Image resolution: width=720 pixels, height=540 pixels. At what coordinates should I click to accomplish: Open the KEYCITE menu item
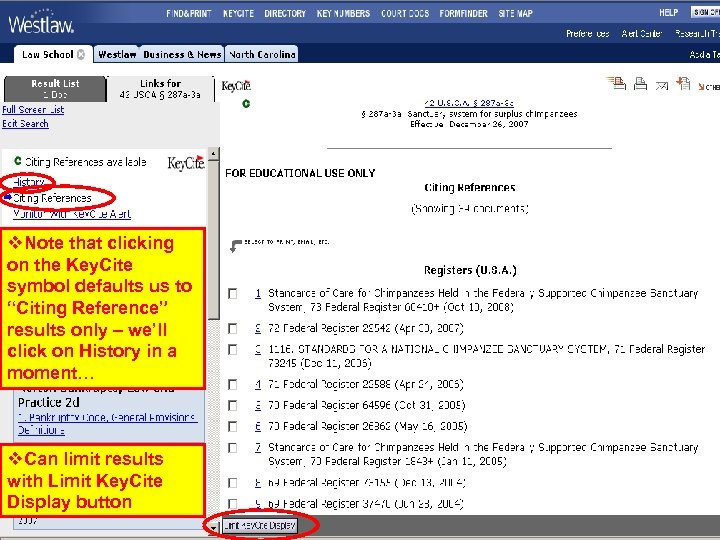(x=238, y=14)
